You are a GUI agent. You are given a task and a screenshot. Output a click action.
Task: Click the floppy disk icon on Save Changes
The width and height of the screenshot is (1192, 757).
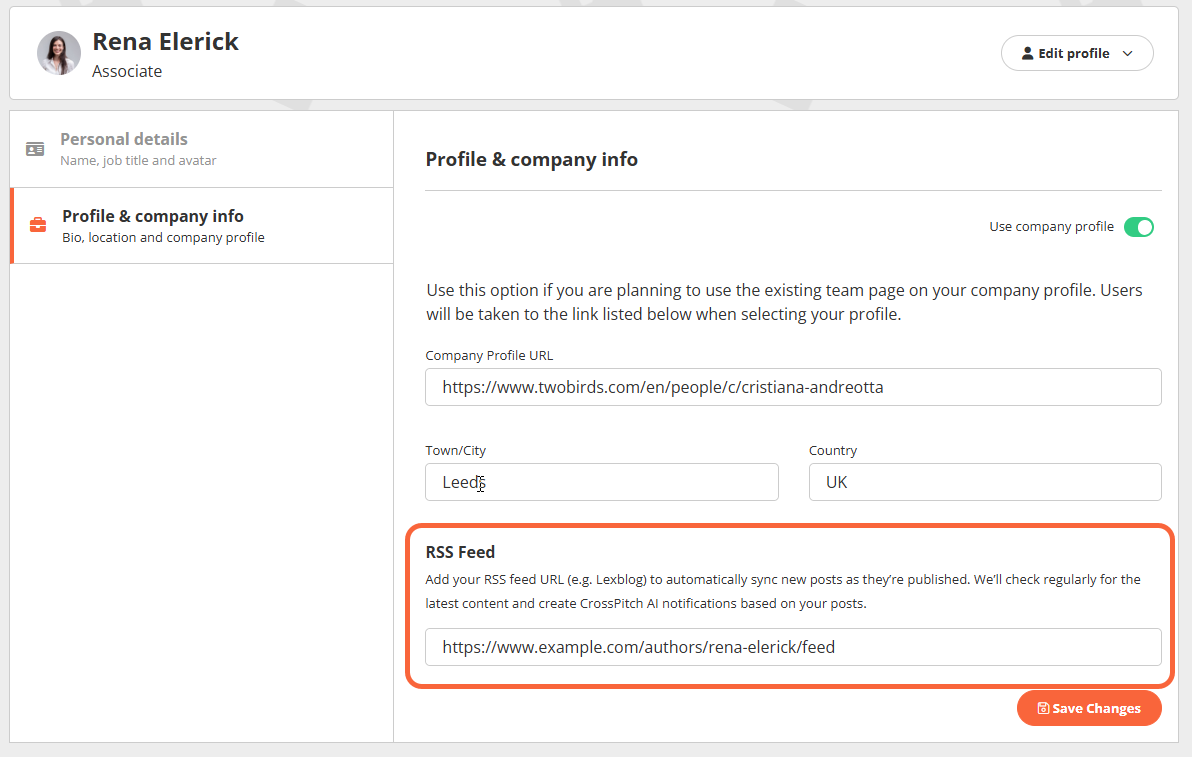tap(1043, 708)
